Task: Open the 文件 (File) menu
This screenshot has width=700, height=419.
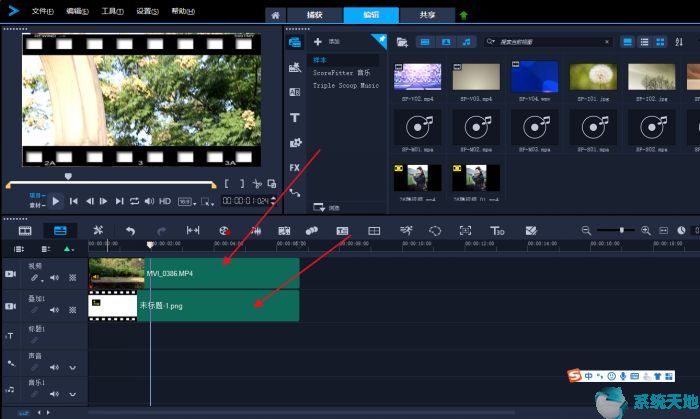Action: (x=42, y=11)
